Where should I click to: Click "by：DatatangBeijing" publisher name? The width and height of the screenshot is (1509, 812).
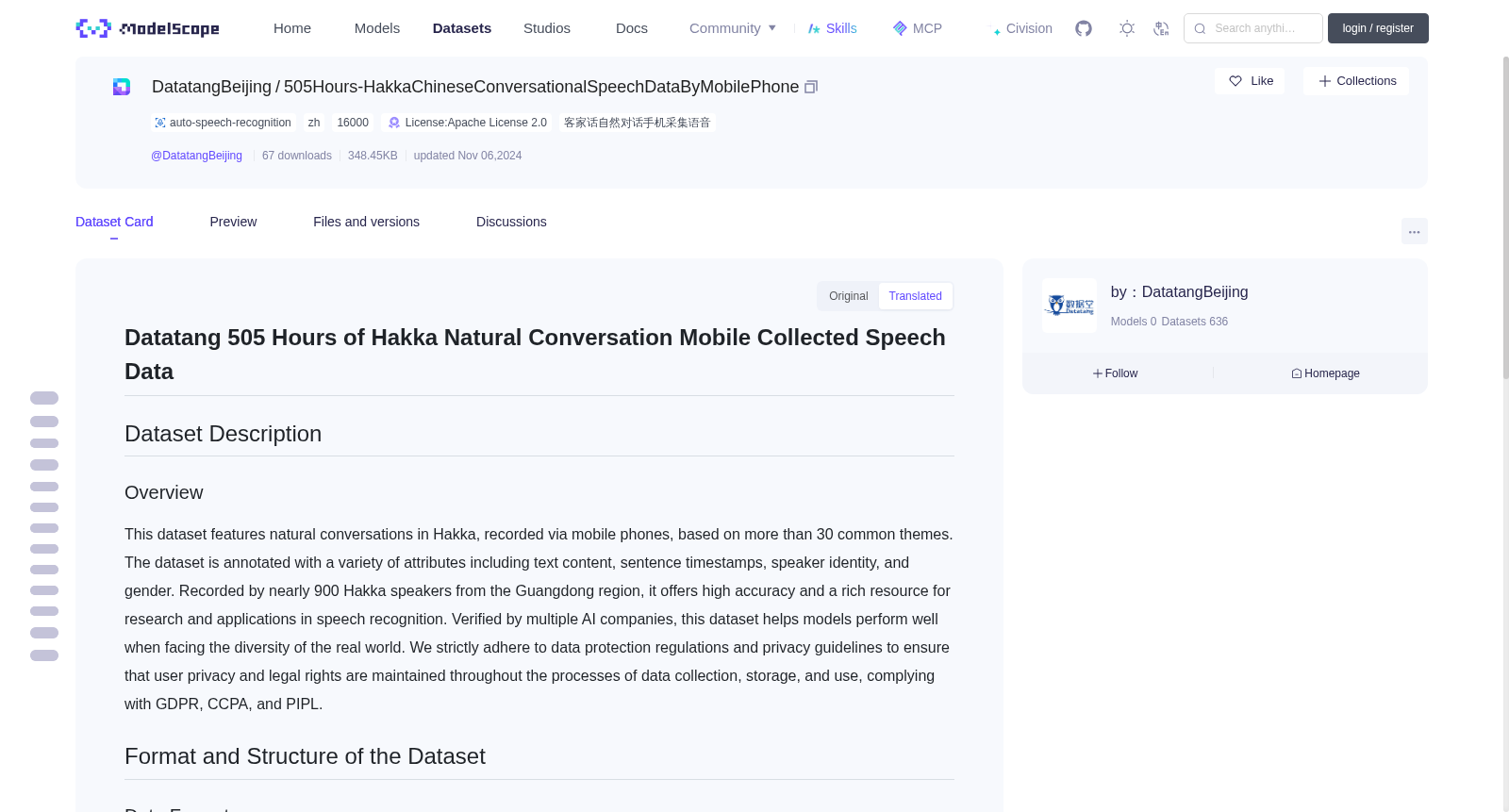1180,292
